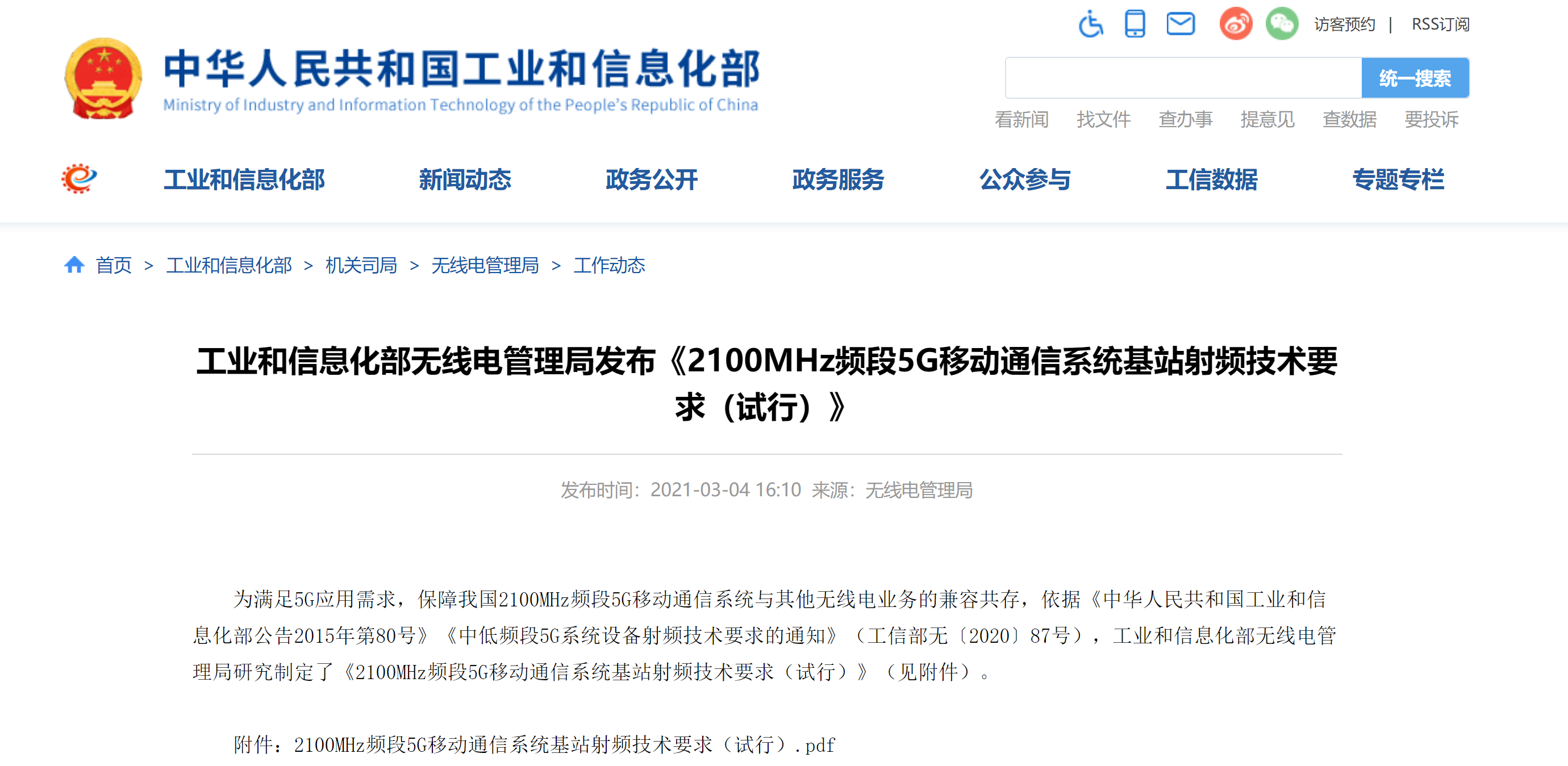Screen dimensions: 1568x766
Task: Select 要投诉 quick search option
Action: (x=1432, y=119)
